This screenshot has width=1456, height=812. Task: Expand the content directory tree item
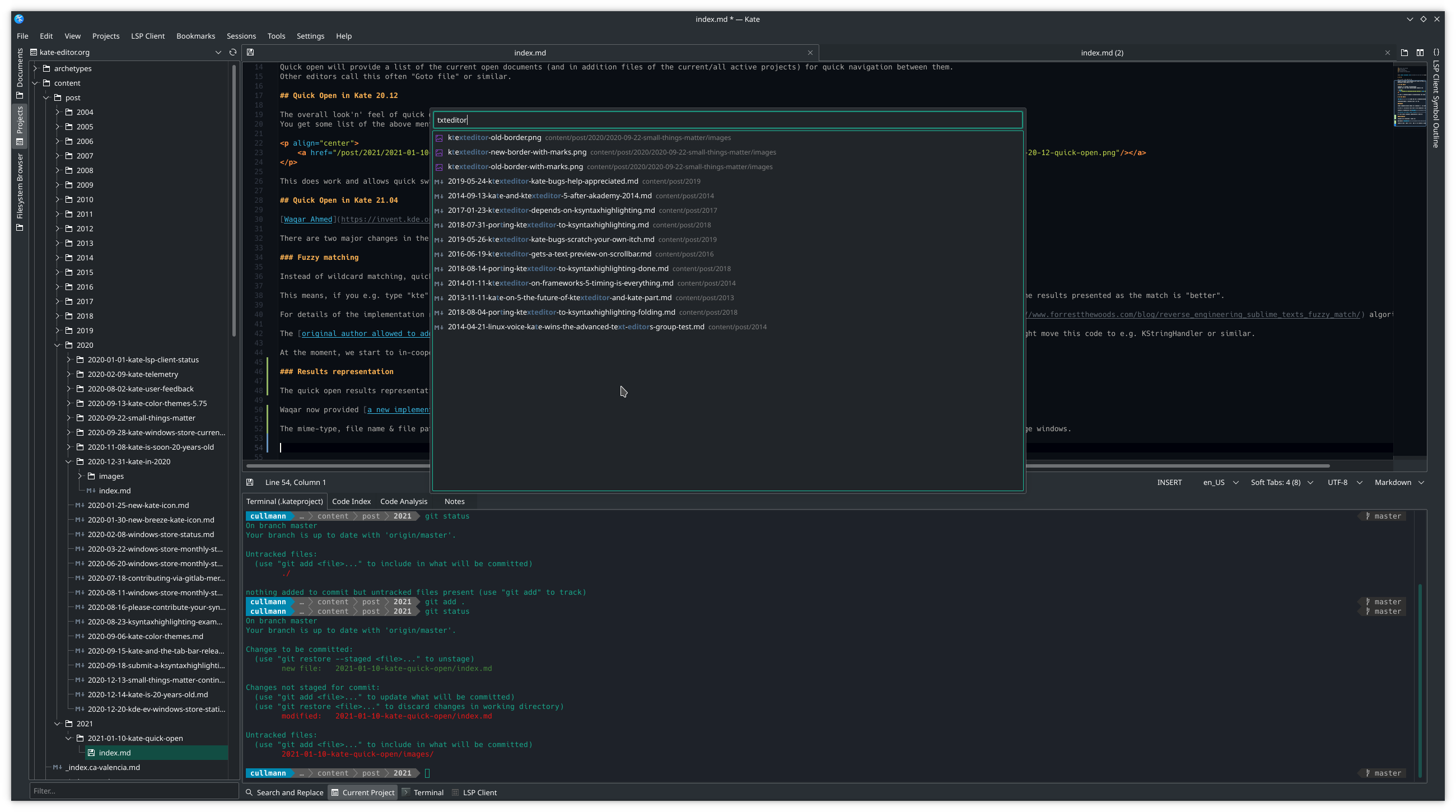tap(35, 82)
